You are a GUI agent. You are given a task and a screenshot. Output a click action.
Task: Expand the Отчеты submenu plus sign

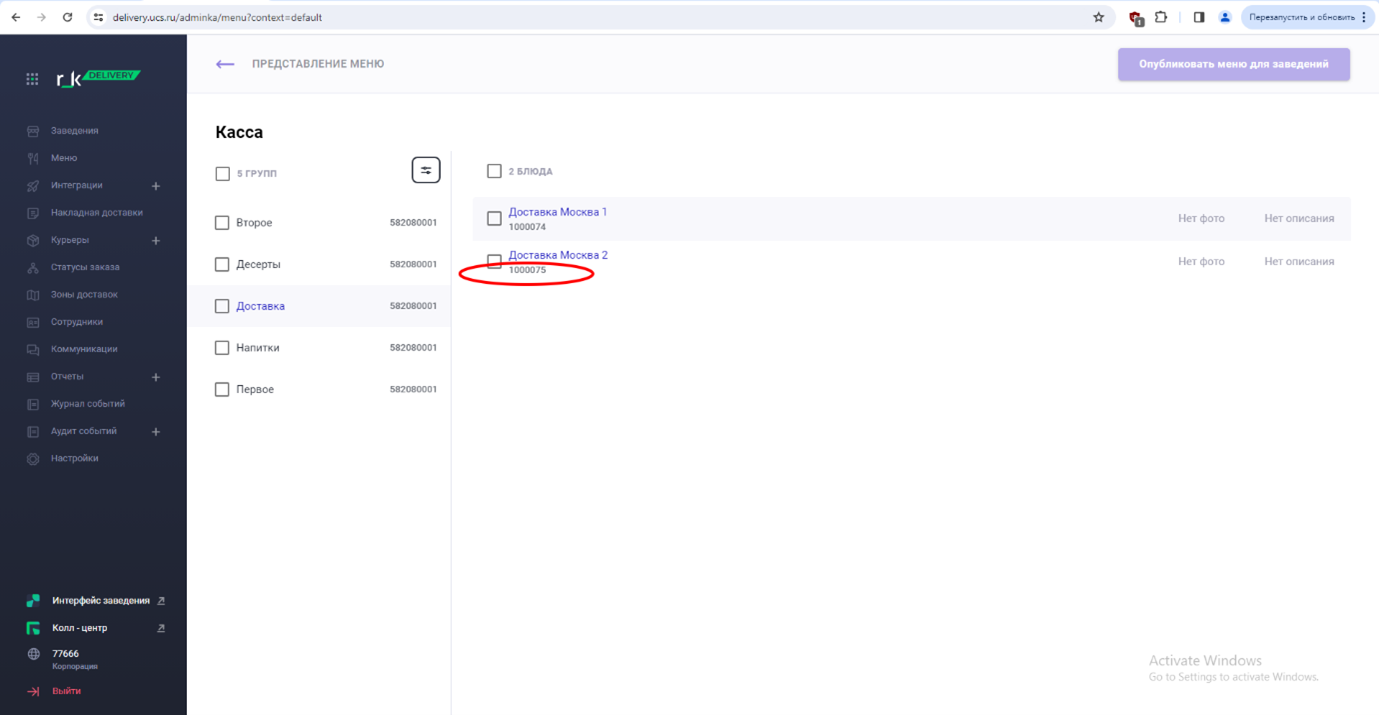pyautogui.click(x=156, y=377)
